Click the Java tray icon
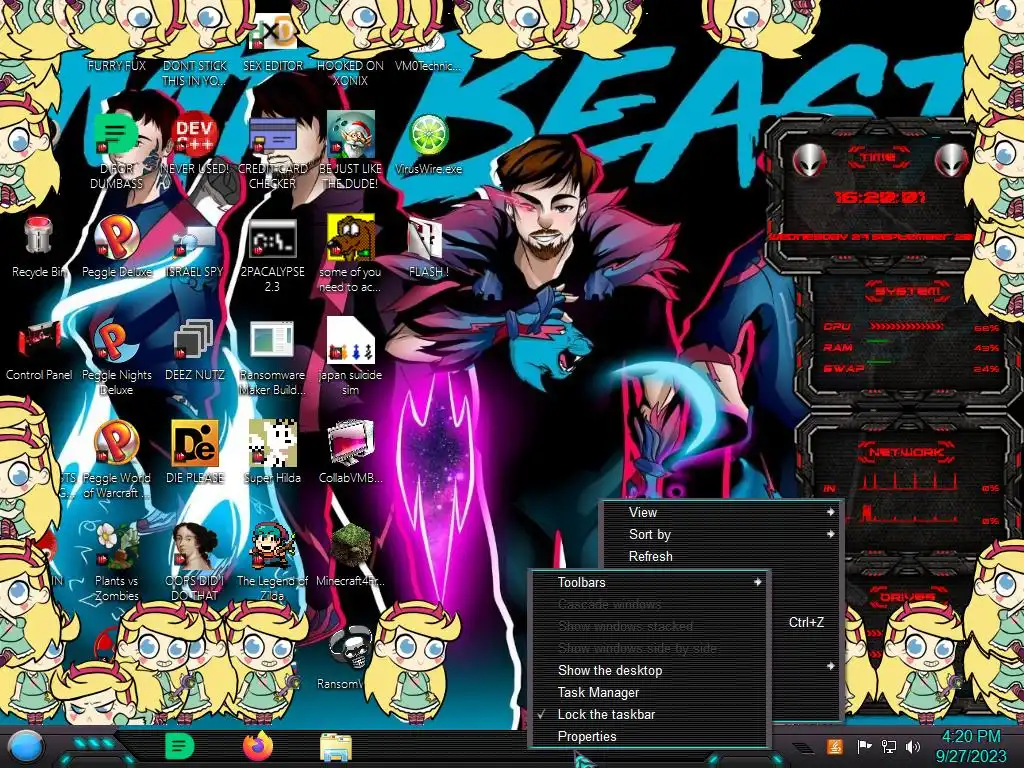Screen dimensions: 1024x768 (835, 746)
